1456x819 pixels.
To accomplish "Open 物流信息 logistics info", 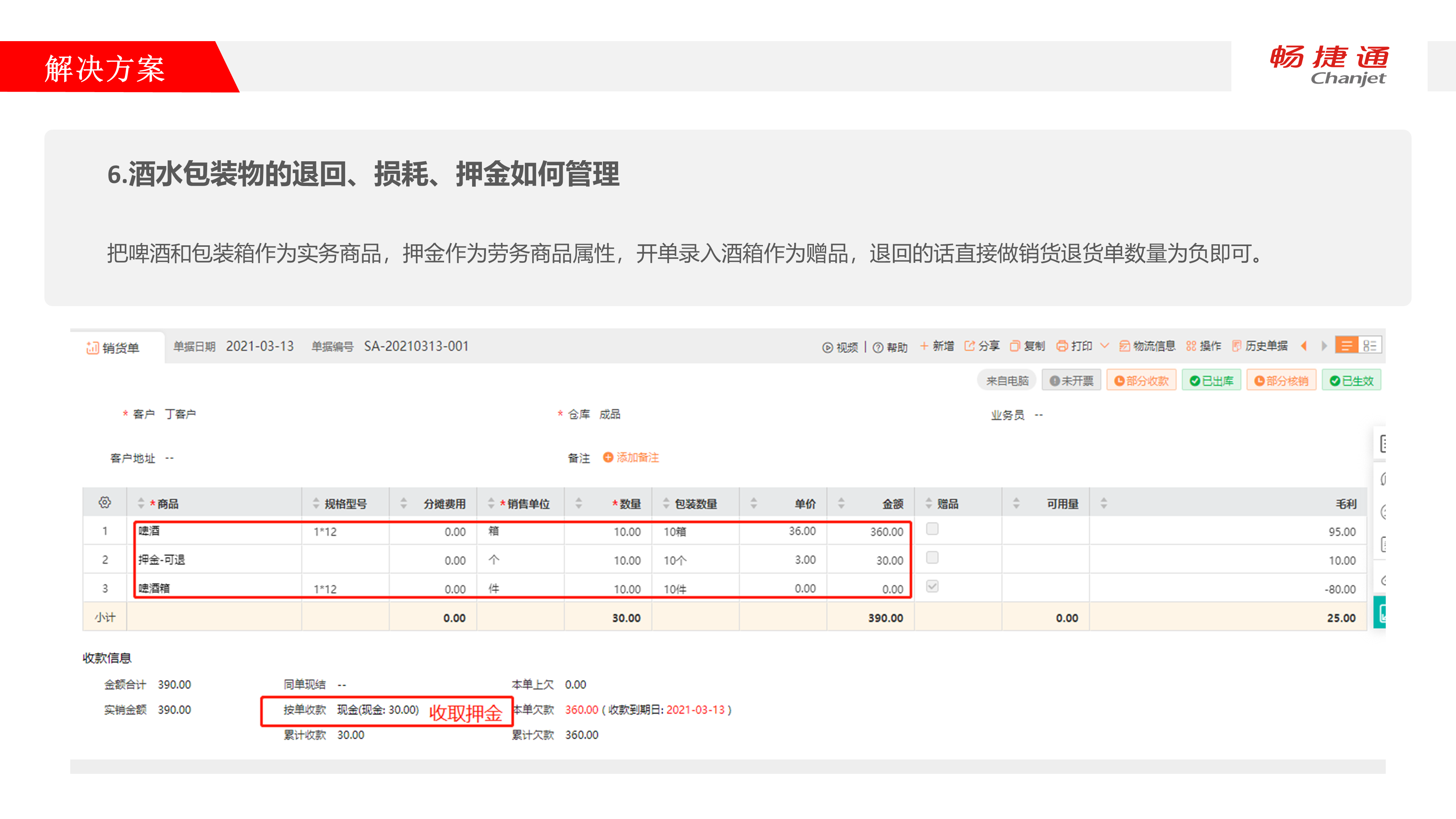I will pyautogui.click(x=1147, y=346).
